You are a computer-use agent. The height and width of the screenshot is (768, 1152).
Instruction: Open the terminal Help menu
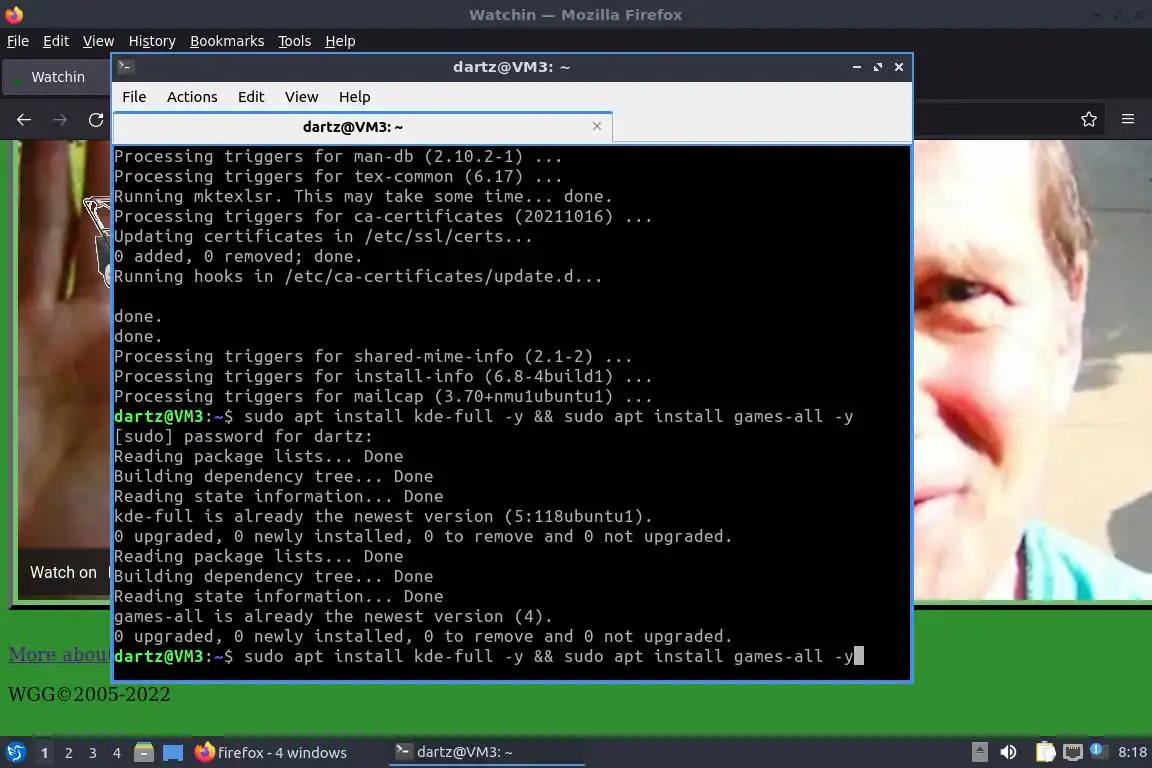click(x=354, y=97)
